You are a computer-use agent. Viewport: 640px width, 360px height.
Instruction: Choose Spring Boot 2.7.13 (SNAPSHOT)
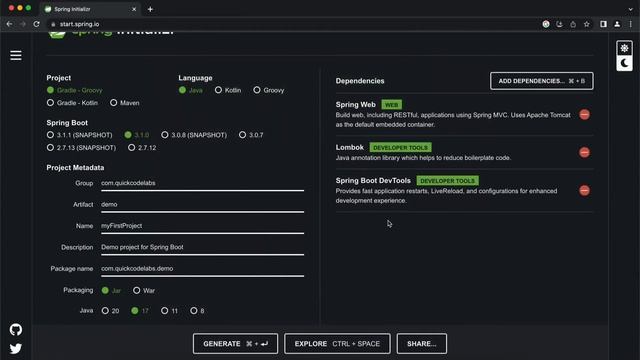pyautogui.click(x=81, y=147)
